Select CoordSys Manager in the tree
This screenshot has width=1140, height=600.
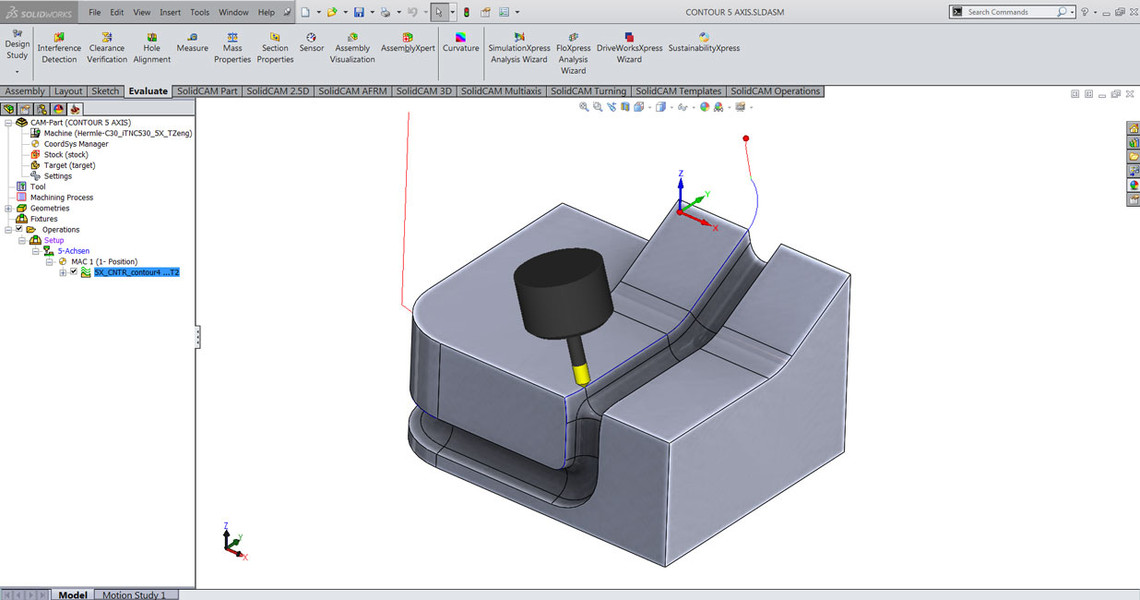(x=76, y=144)
